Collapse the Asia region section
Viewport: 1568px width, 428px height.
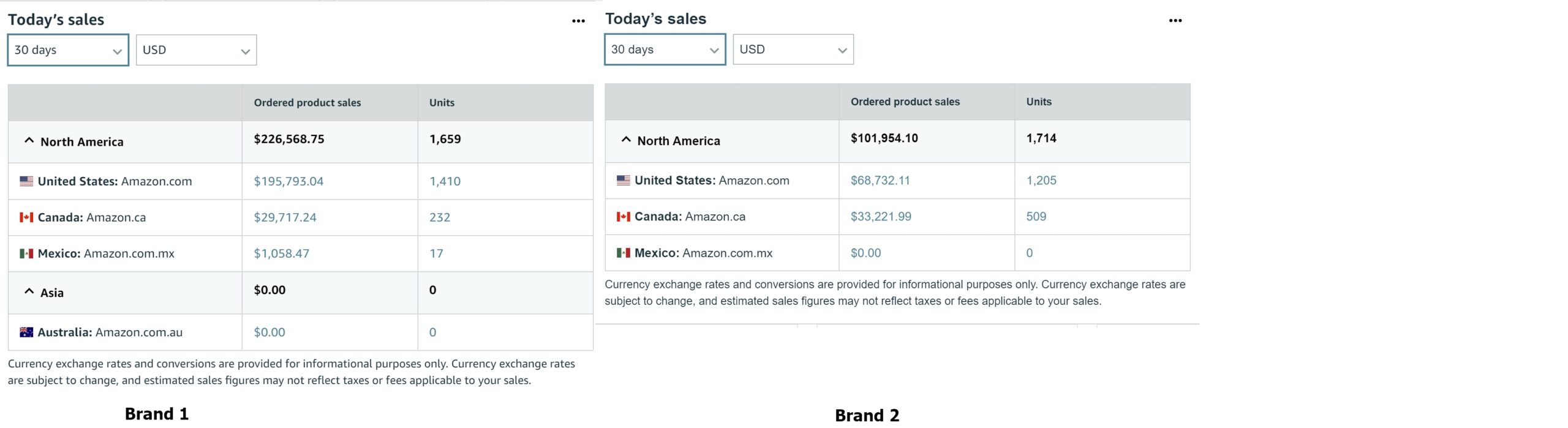coord(29,291)
